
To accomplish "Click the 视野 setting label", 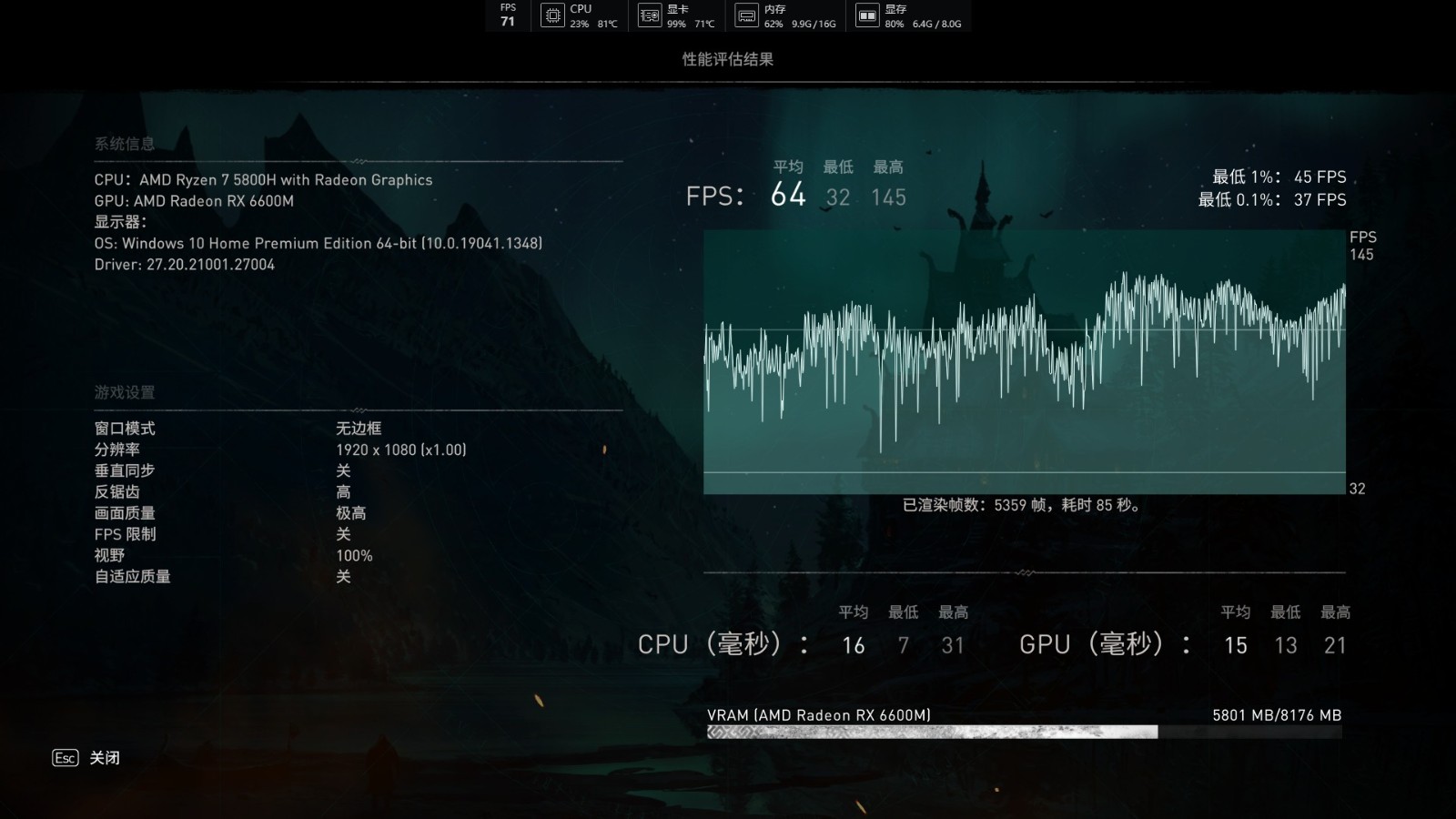I will click(x=109, y=555).
